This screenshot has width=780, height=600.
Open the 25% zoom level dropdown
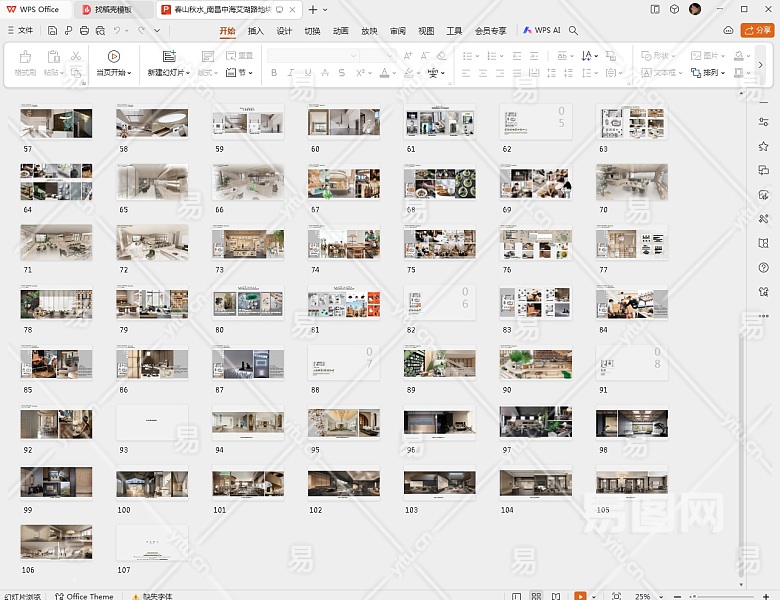646,595
